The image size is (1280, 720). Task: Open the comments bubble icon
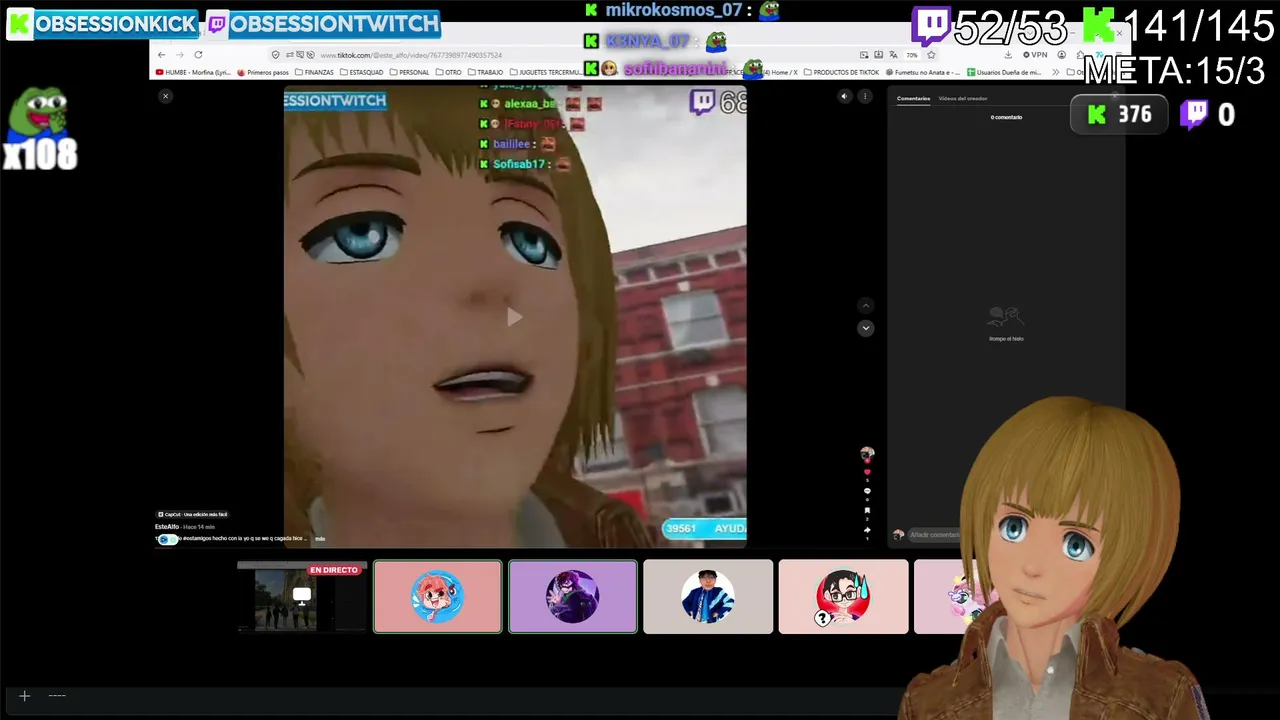867,491
